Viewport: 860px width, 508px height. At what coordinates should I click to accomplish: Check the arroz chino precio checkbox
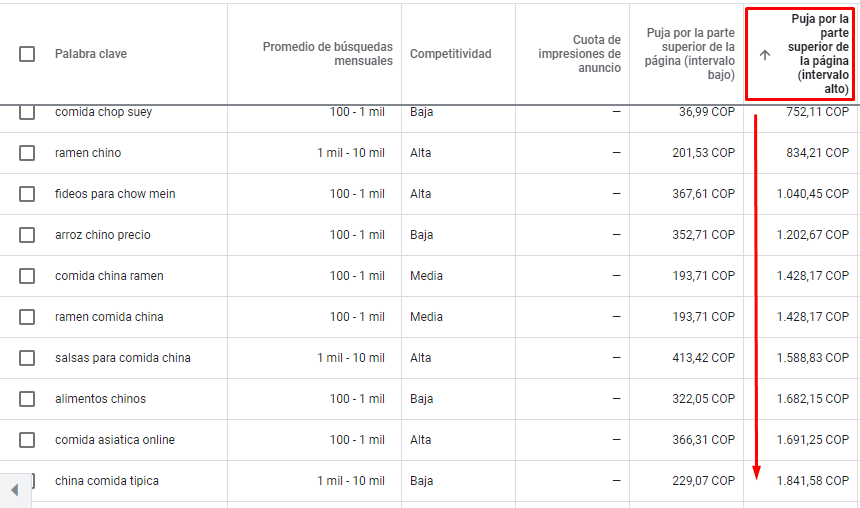coord(27,235)
